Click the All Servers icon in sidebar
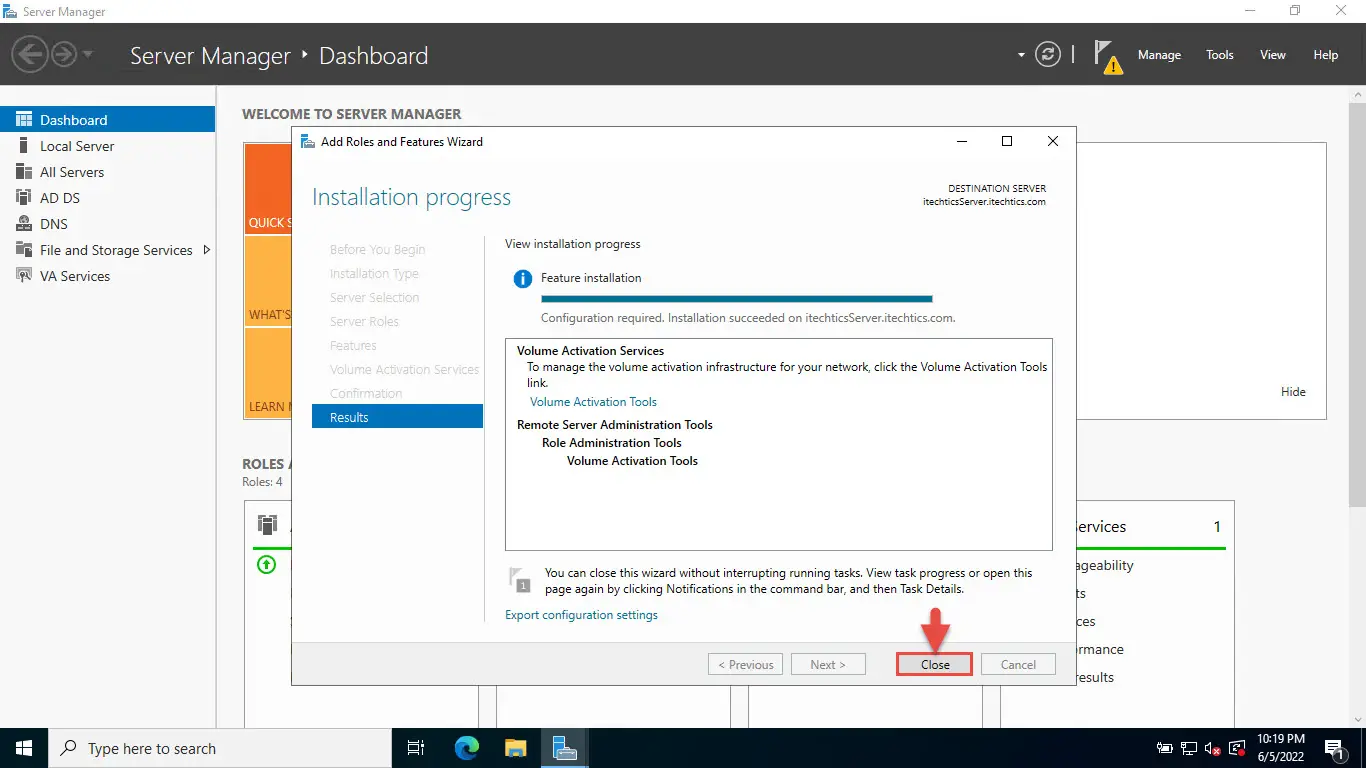Image resolution: width=1366 pixels, height=768 pixels. tap(23, 172)
